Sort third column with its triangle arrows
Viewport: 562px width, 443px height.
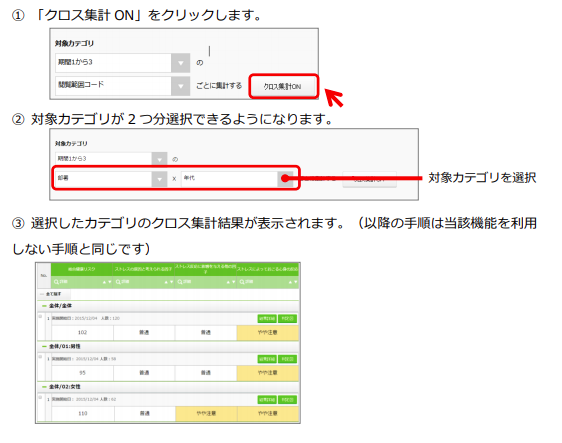231,282
